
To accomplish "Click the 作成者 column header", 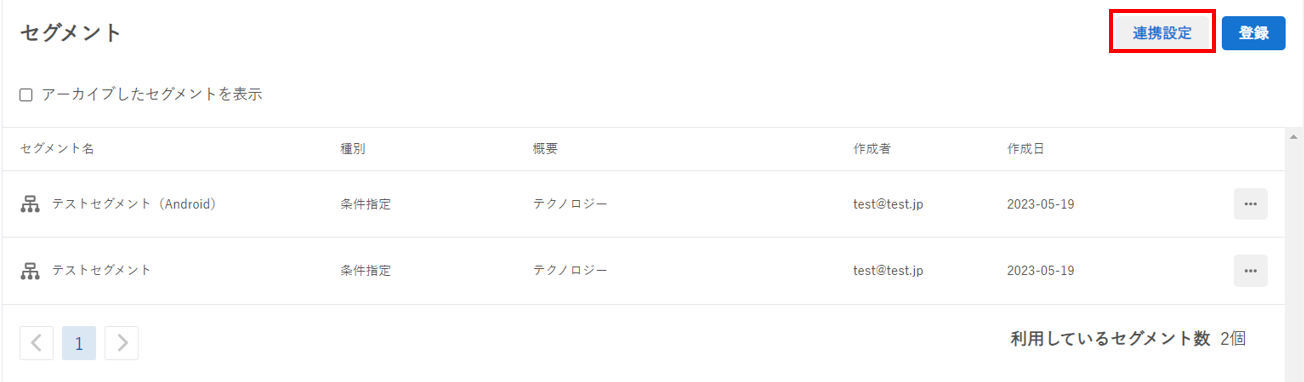I will 872,149.
